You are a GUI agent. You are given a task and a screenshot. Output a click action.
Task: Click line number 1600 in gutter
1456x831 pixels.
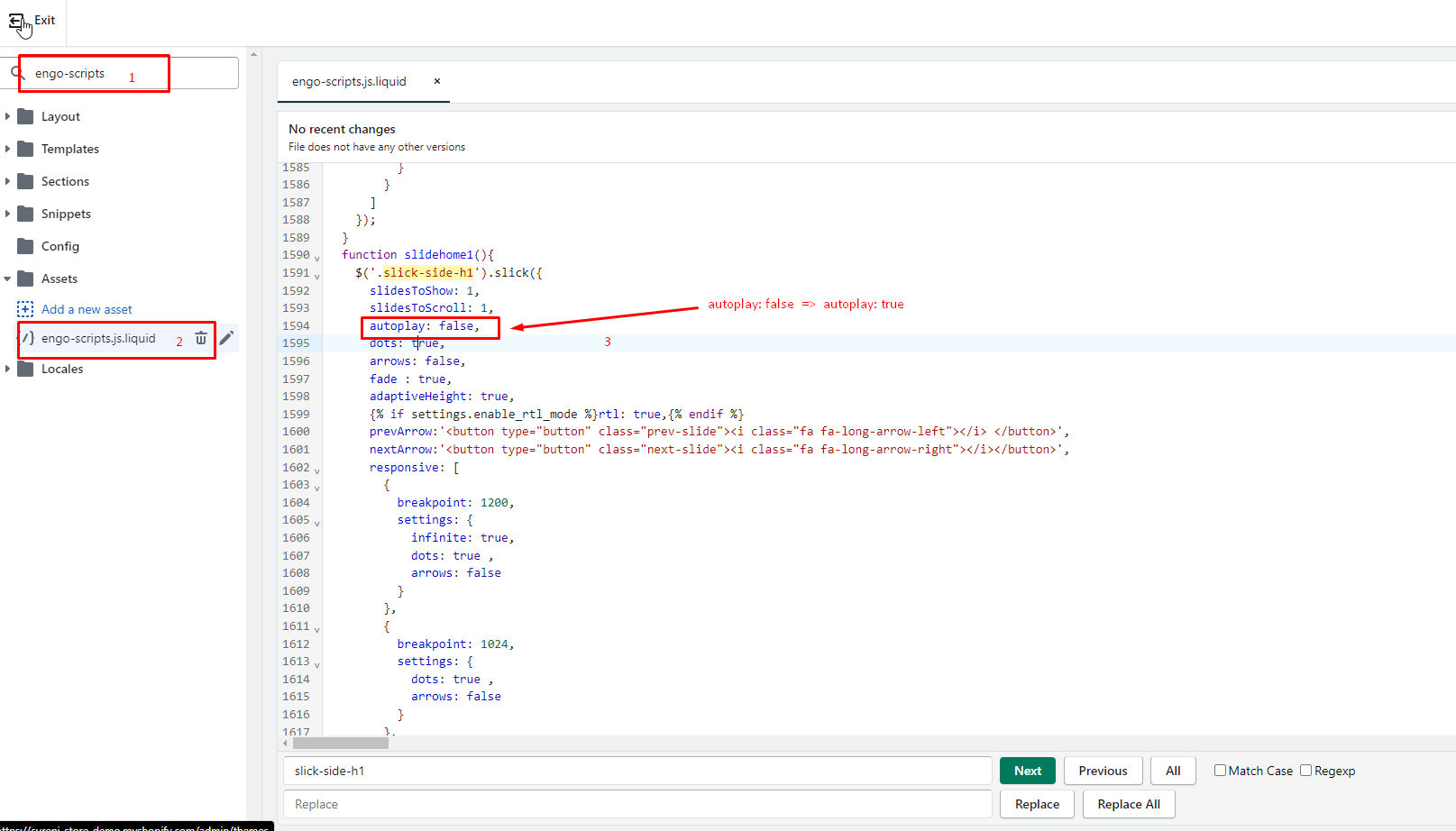(296, 432)
